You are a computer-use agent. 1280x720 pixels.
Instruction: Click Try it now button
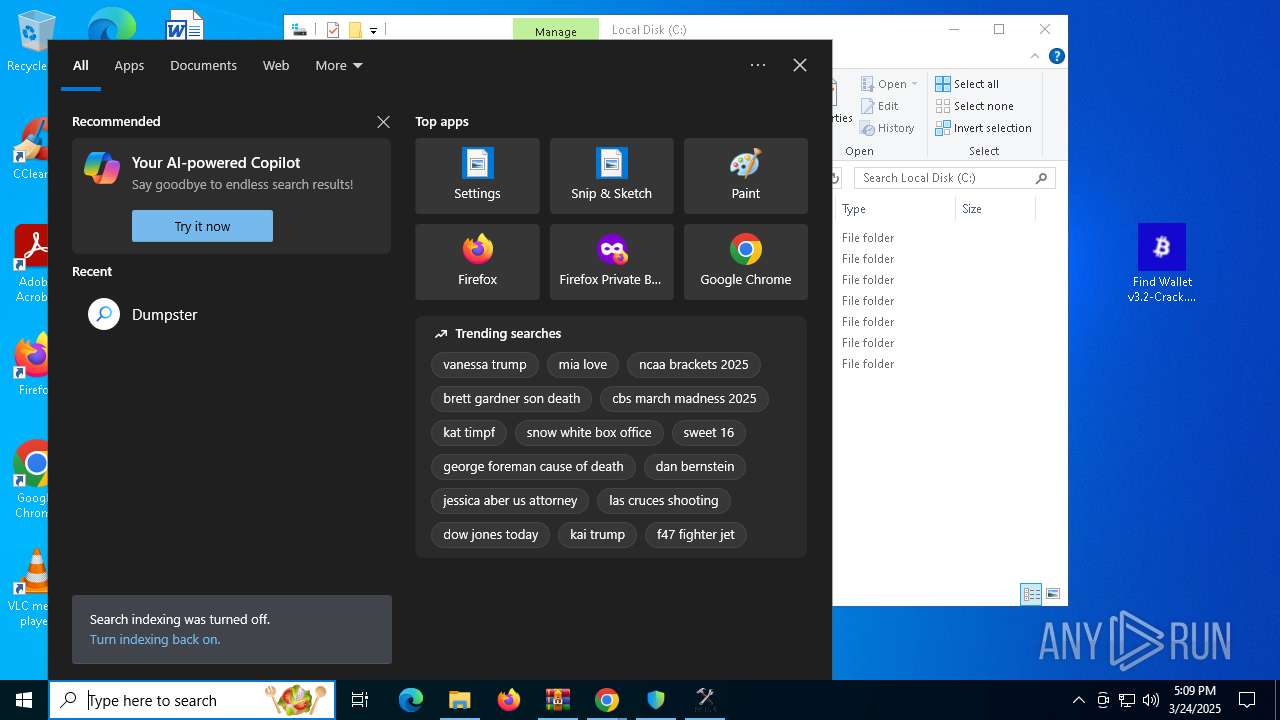click(x=202, y=226)
